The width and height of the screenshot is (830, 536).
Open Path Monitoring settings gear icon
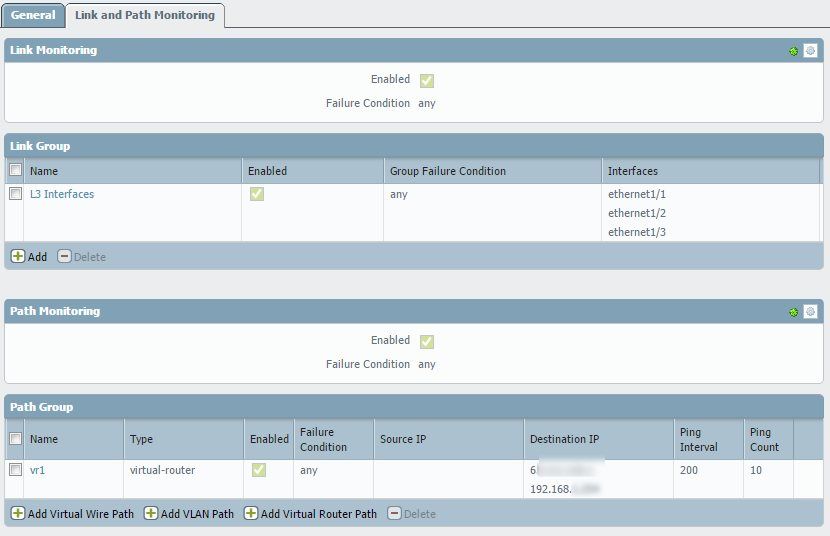(810, 312)
